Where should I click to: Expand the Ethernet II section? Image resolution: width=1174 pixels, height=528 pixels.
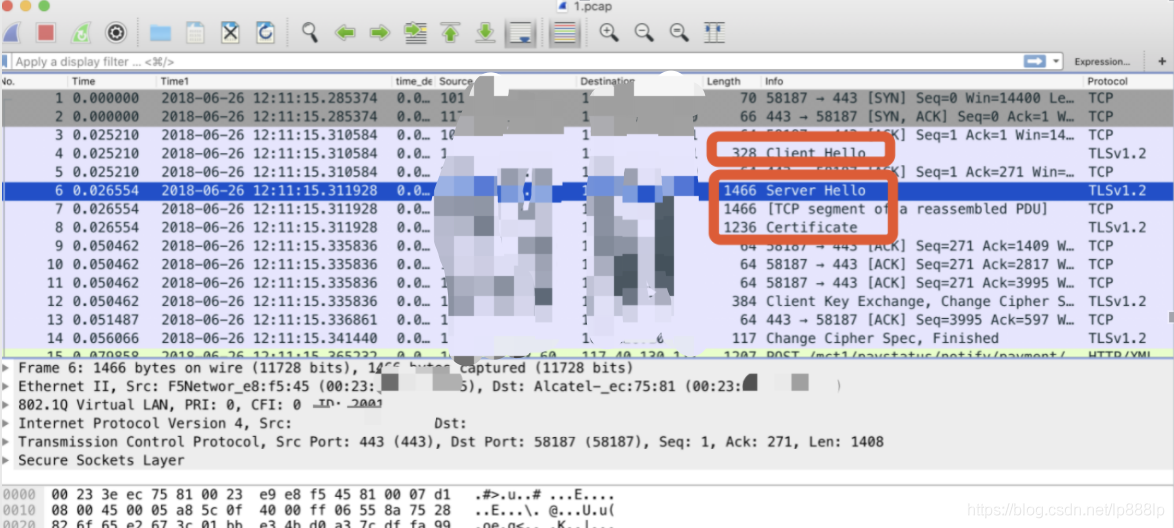coord(9,386)
